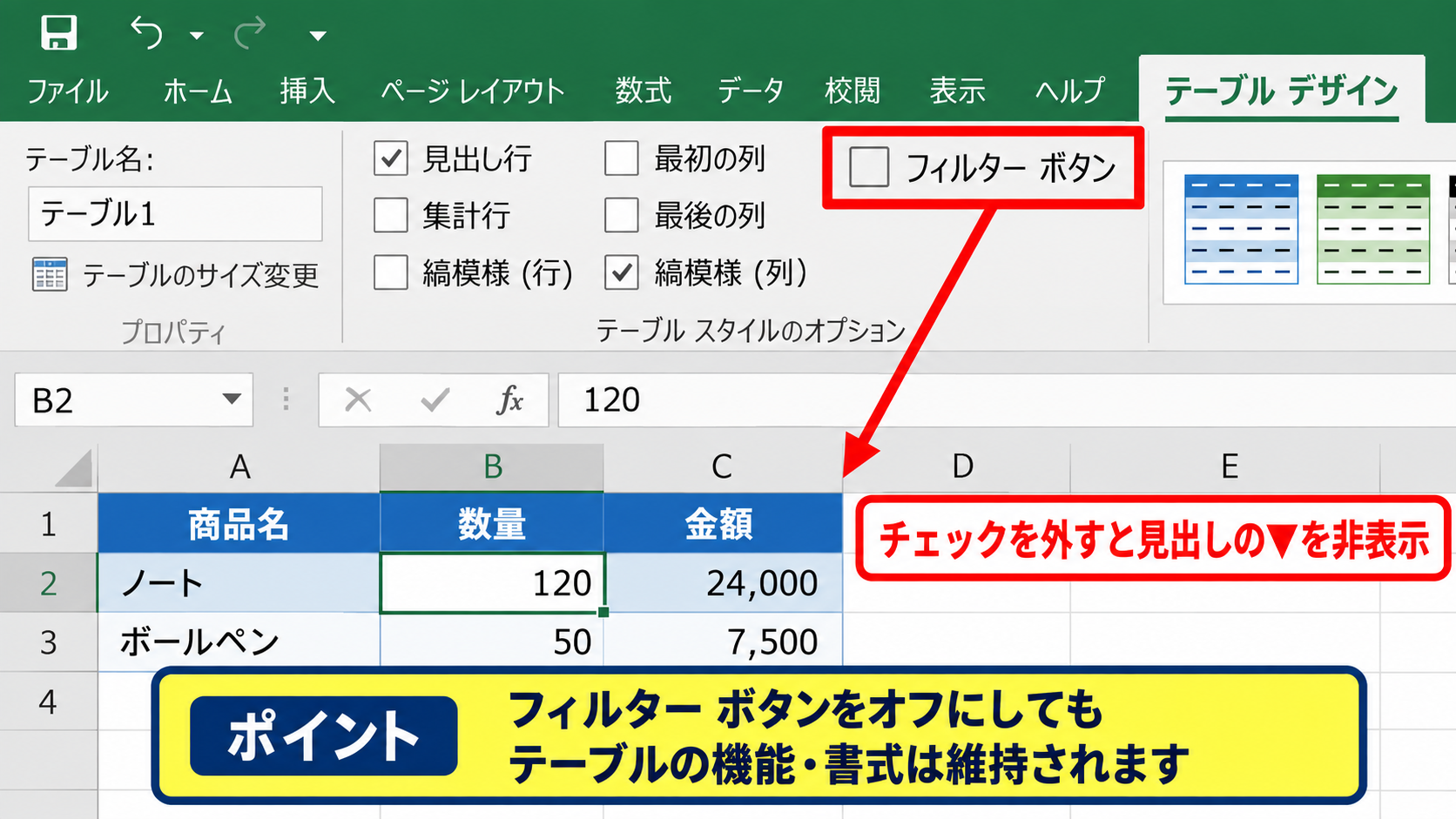
Task: Uncheck the 縞模様 (列) checkbox
Action: pyautogui.click(x=622, y=272)
